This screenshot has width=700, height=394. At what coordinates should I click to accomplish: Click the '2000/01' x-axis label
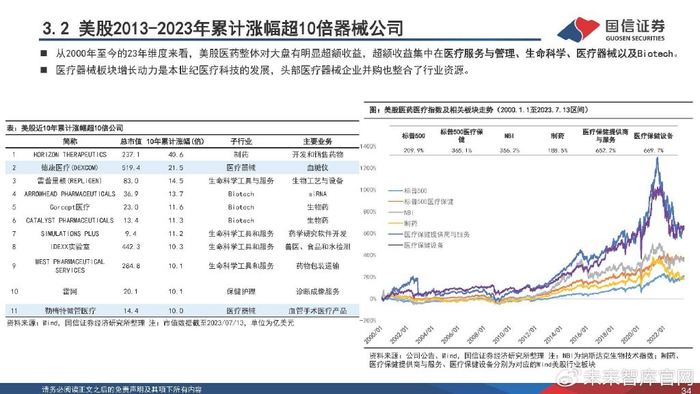click(373, 335)
